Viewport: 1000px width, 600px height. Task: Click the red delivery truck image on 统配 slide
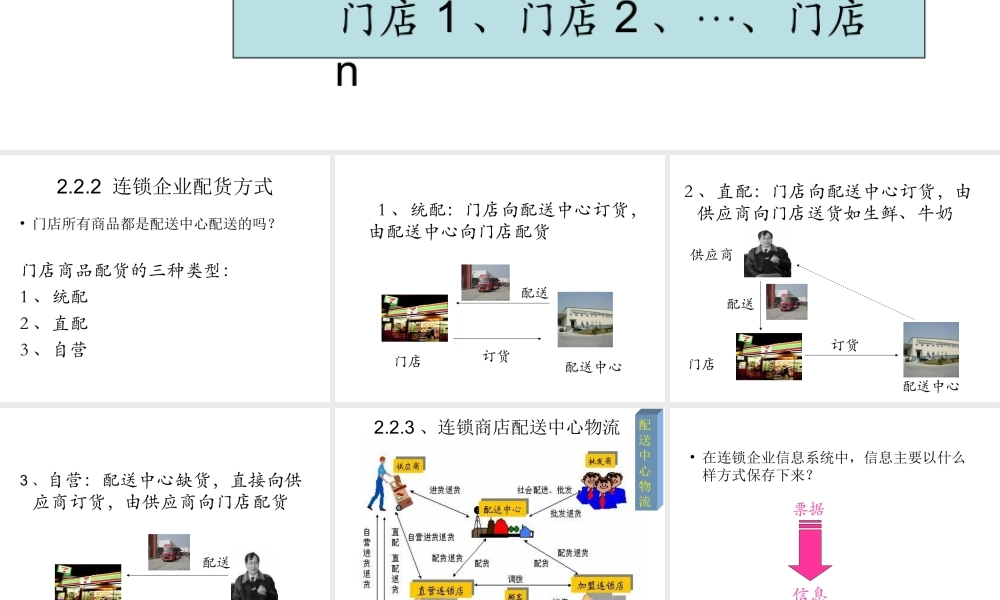(x=486, y=281)
